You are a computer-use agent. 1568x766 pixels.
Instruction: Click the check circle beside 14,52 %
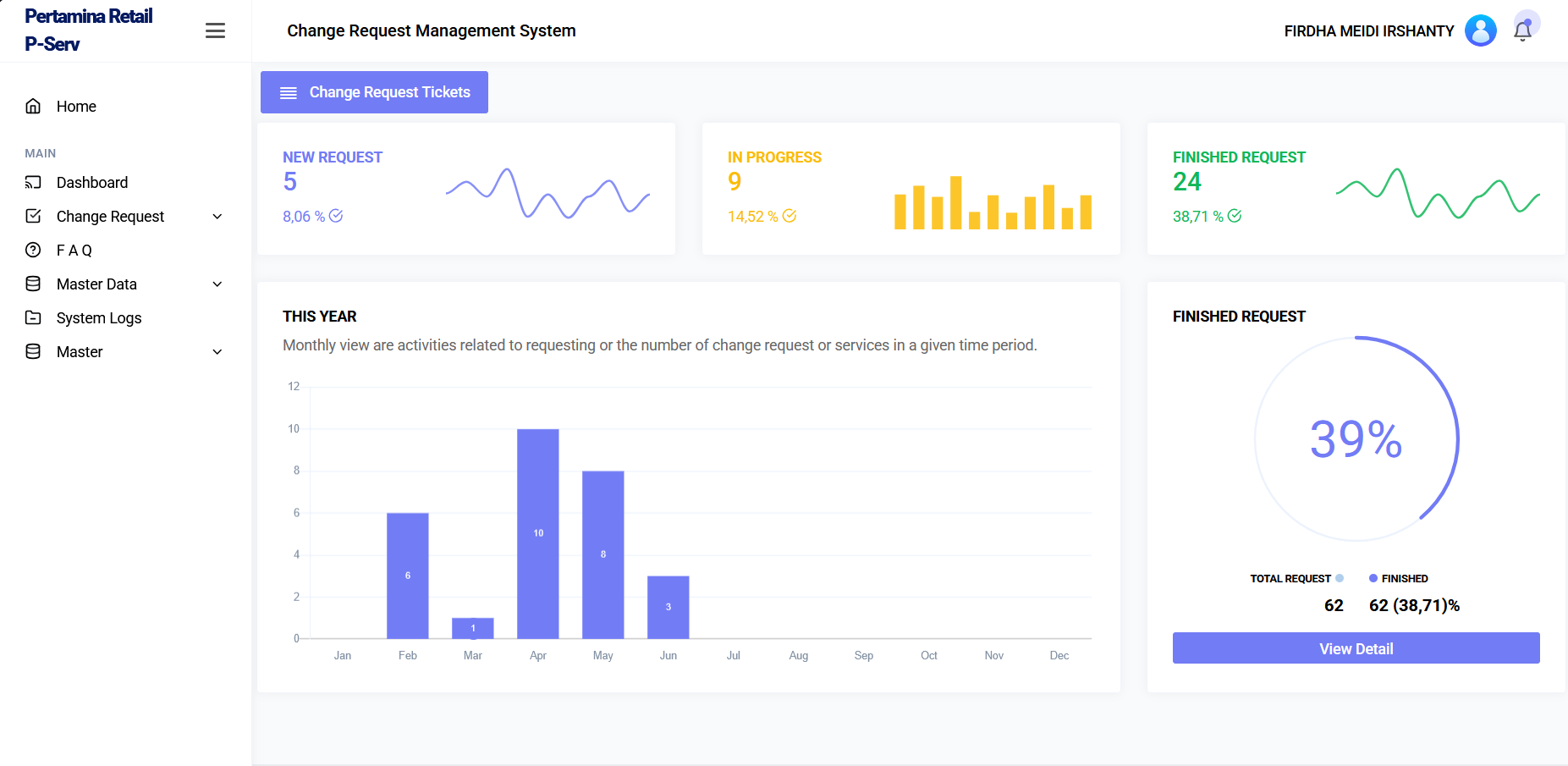[790, 216]
